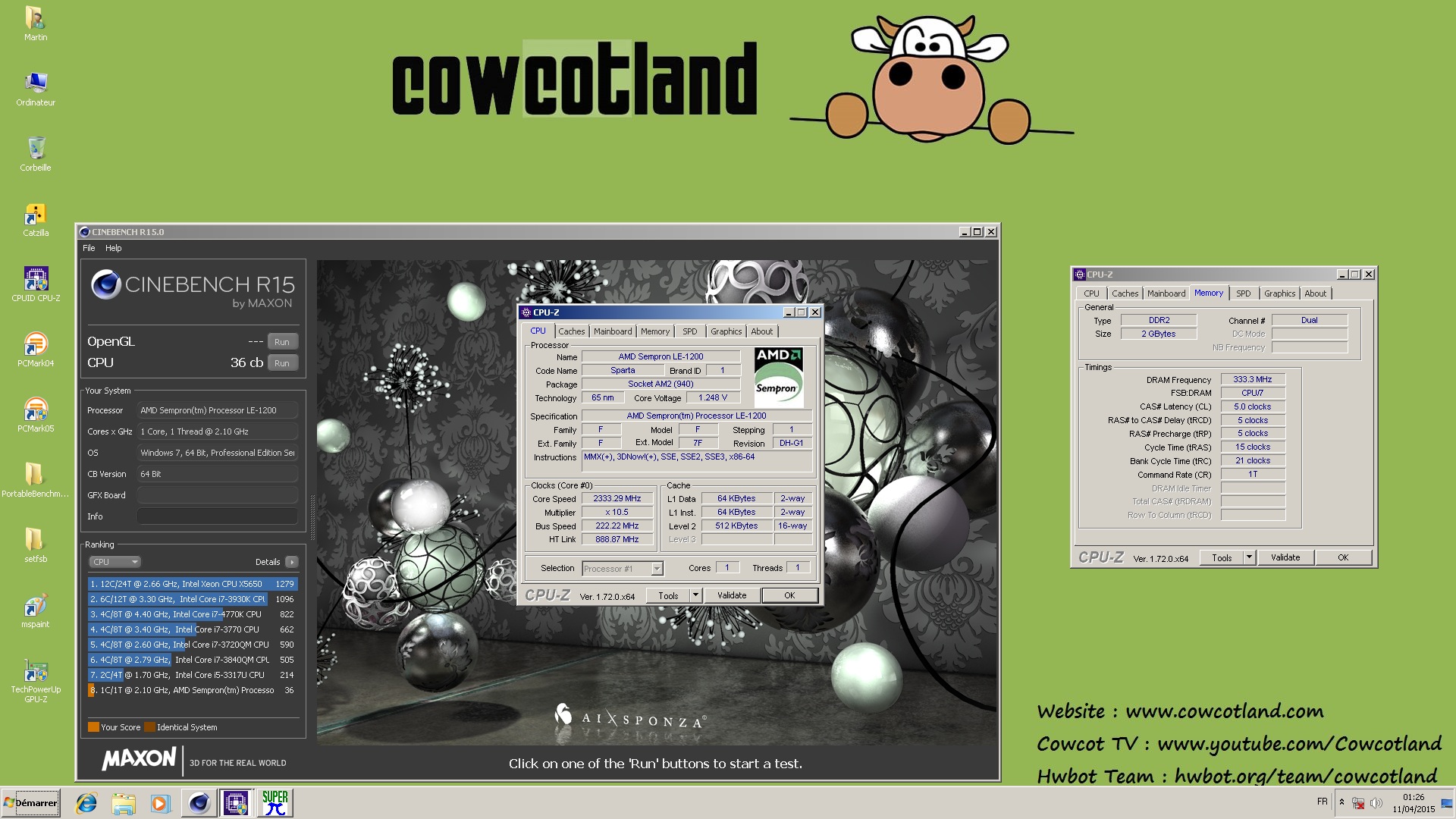Click Validate in center CPU-Z window

pos(732,596)
